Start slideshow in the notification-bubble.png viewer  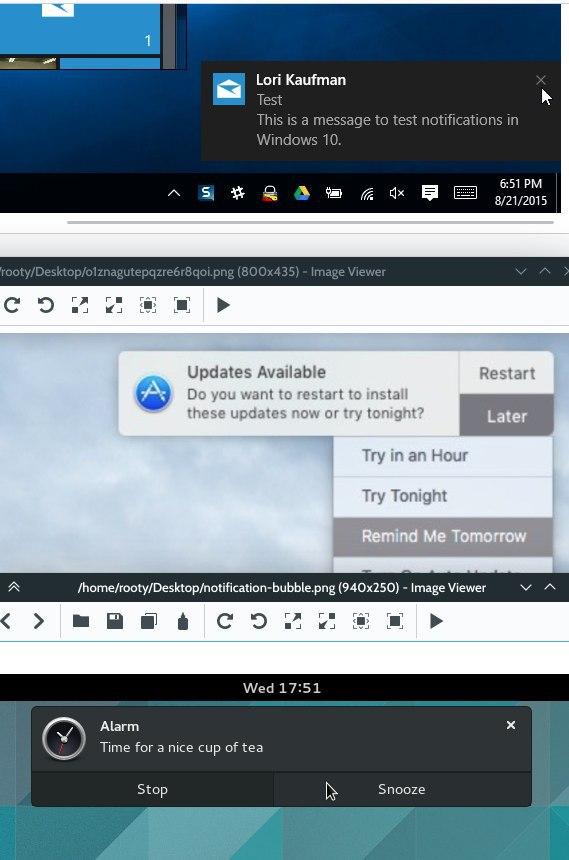pyautogui.click(x=436, y=621)
